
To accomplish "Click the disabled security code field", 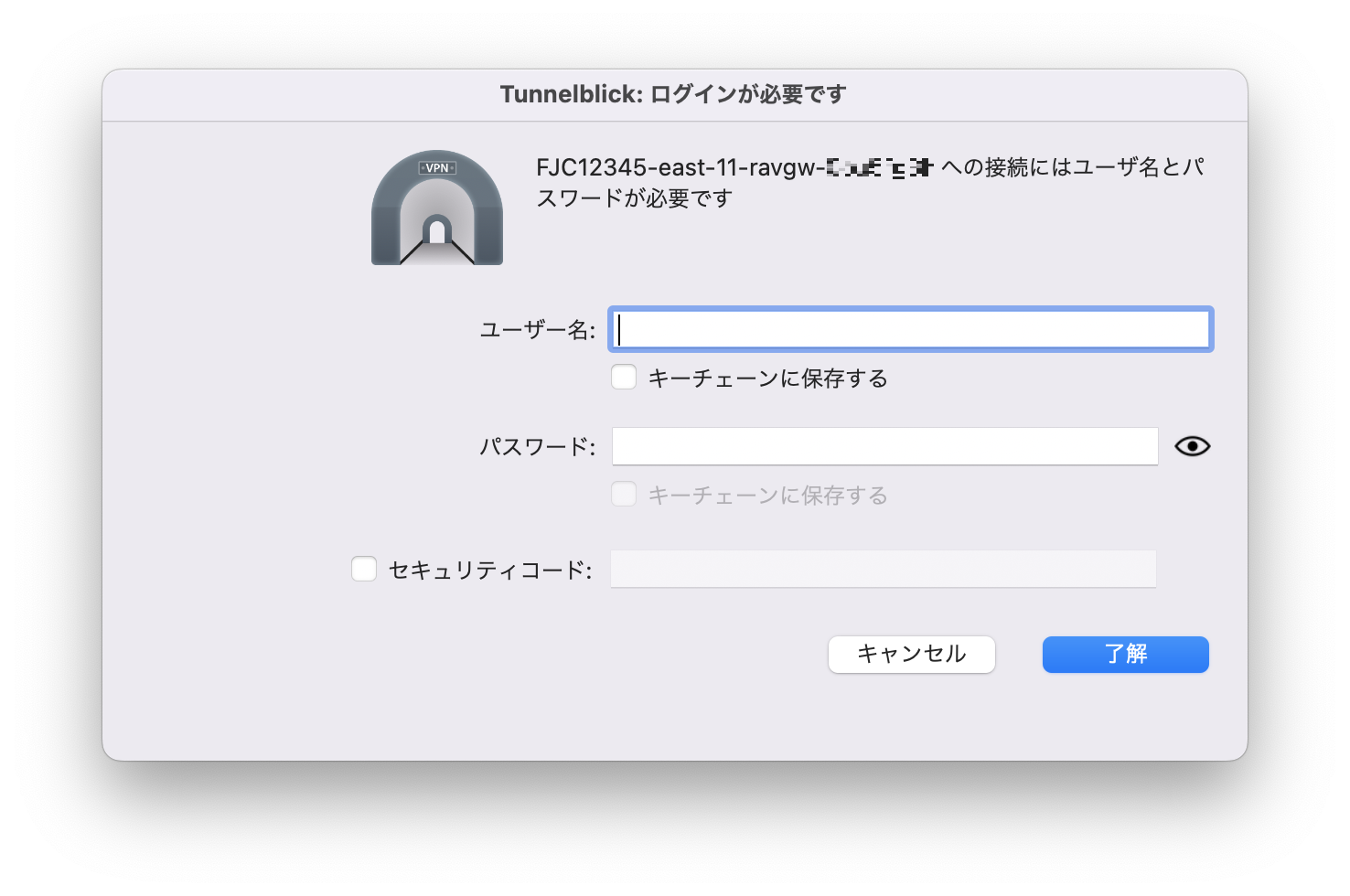I will [x=883, y=570].
